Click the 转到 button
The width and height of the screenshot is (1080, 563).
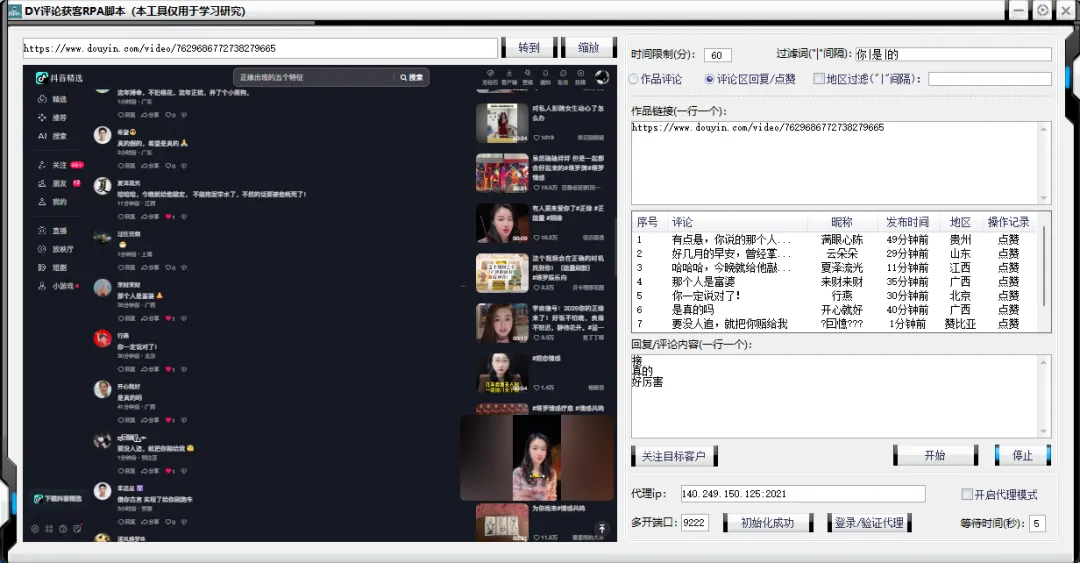[x=529, y=48]
